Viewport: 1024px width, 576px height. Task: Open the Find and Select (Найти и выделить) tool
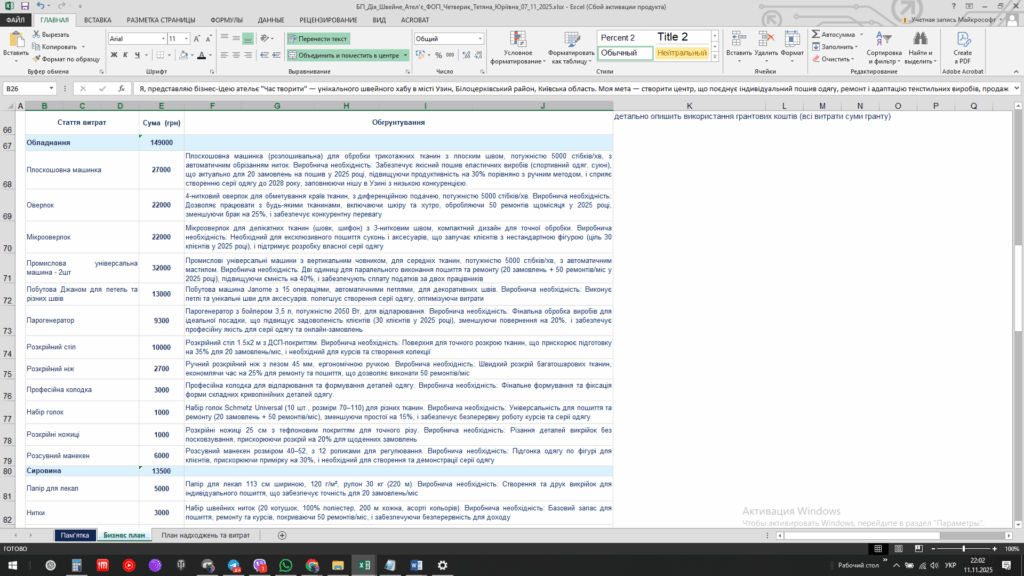[918, 46]
